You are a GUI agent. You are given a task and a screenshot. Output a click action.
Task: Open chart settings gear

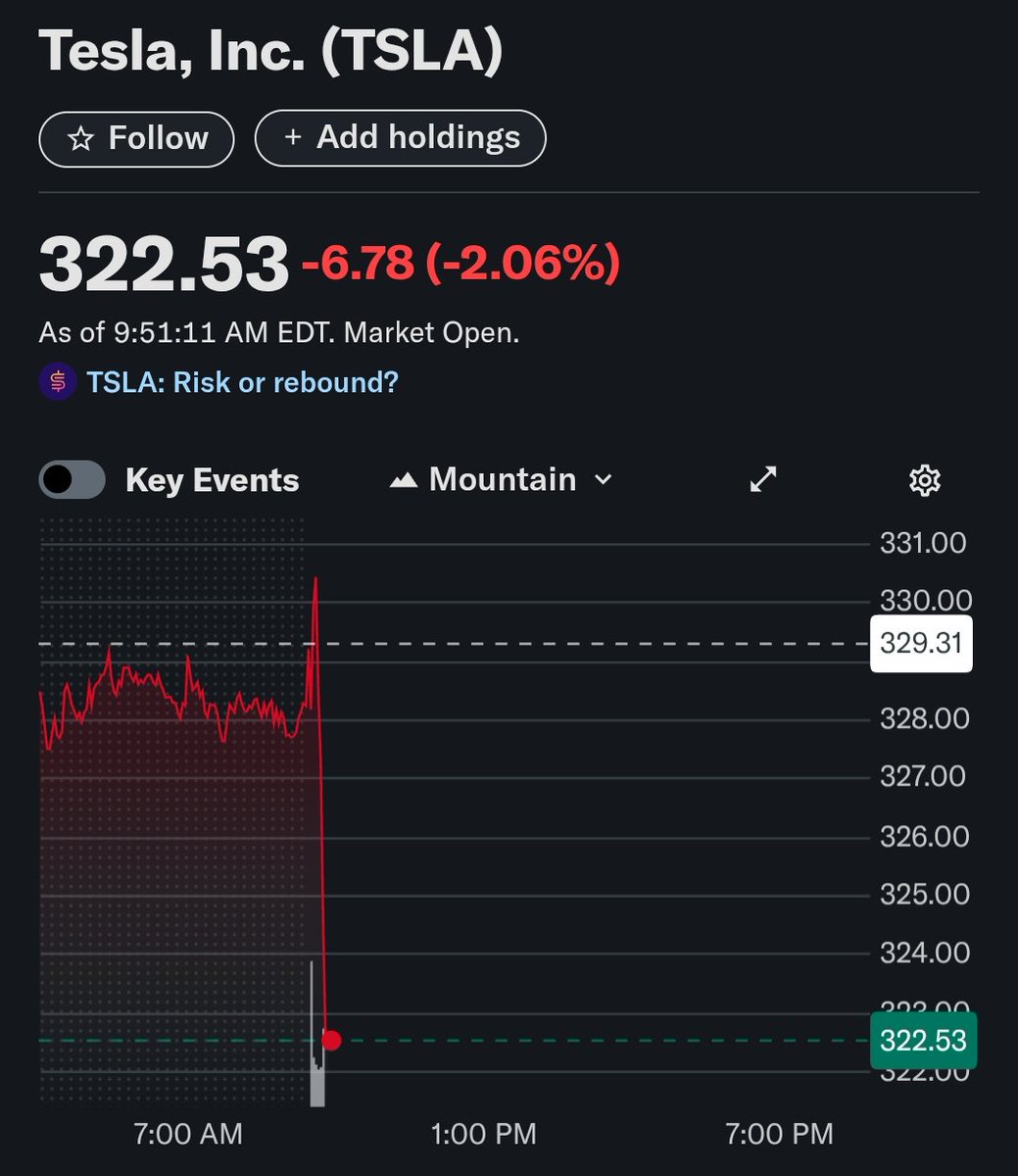point(924,480)
